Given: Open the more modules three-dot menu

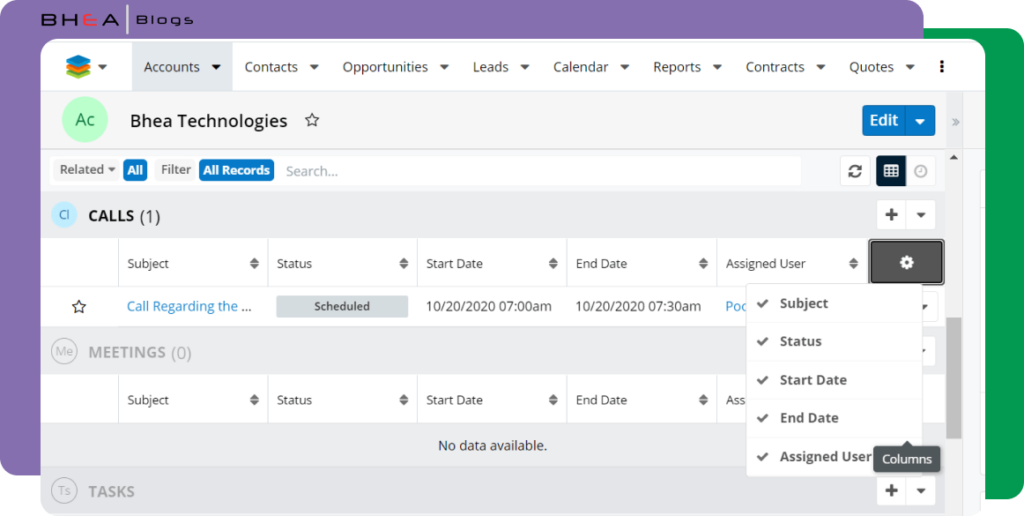Looking at the screenshot, I should tap(942, 67).
